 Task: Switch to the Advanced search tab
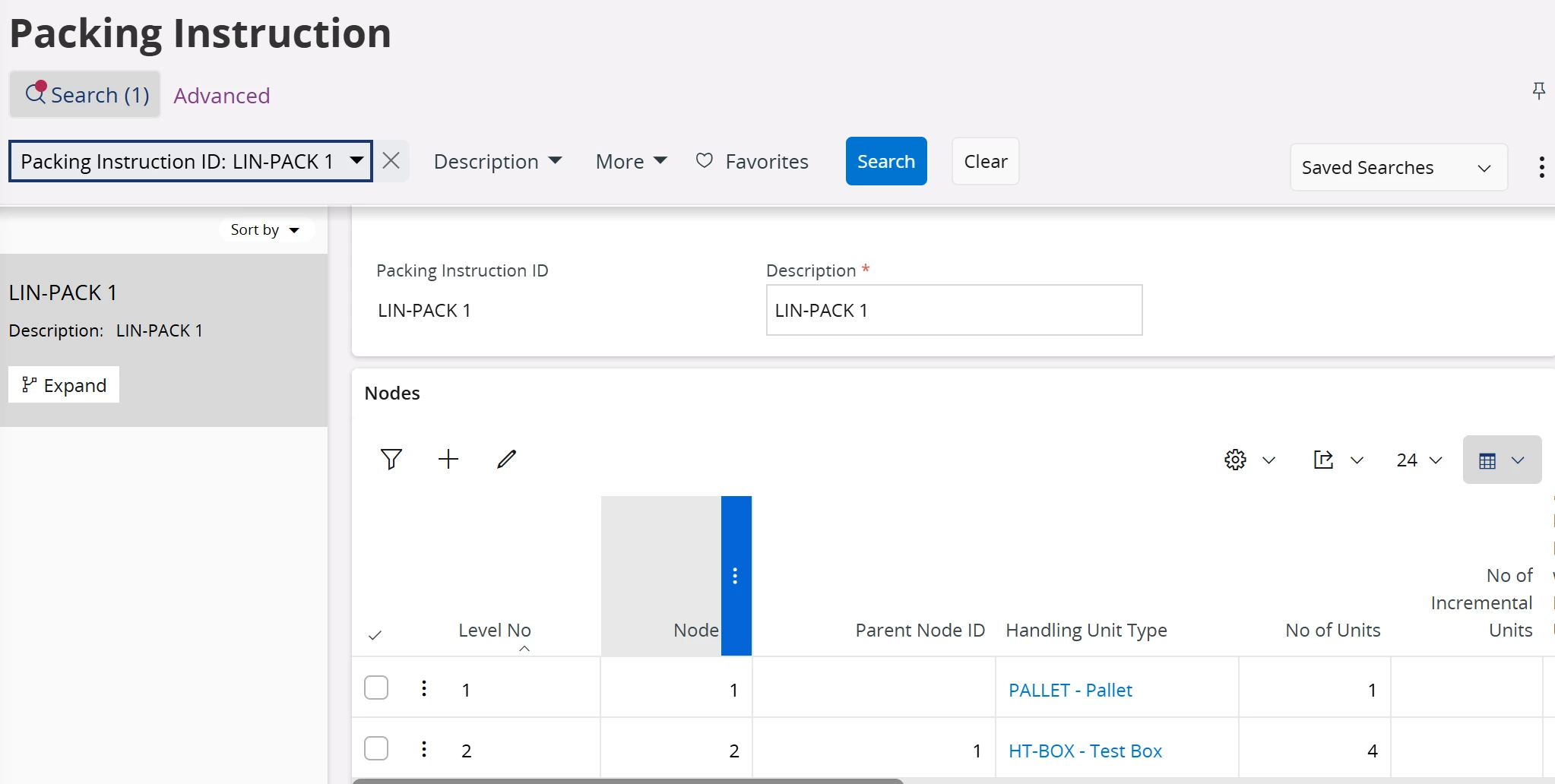pos(221,96)
